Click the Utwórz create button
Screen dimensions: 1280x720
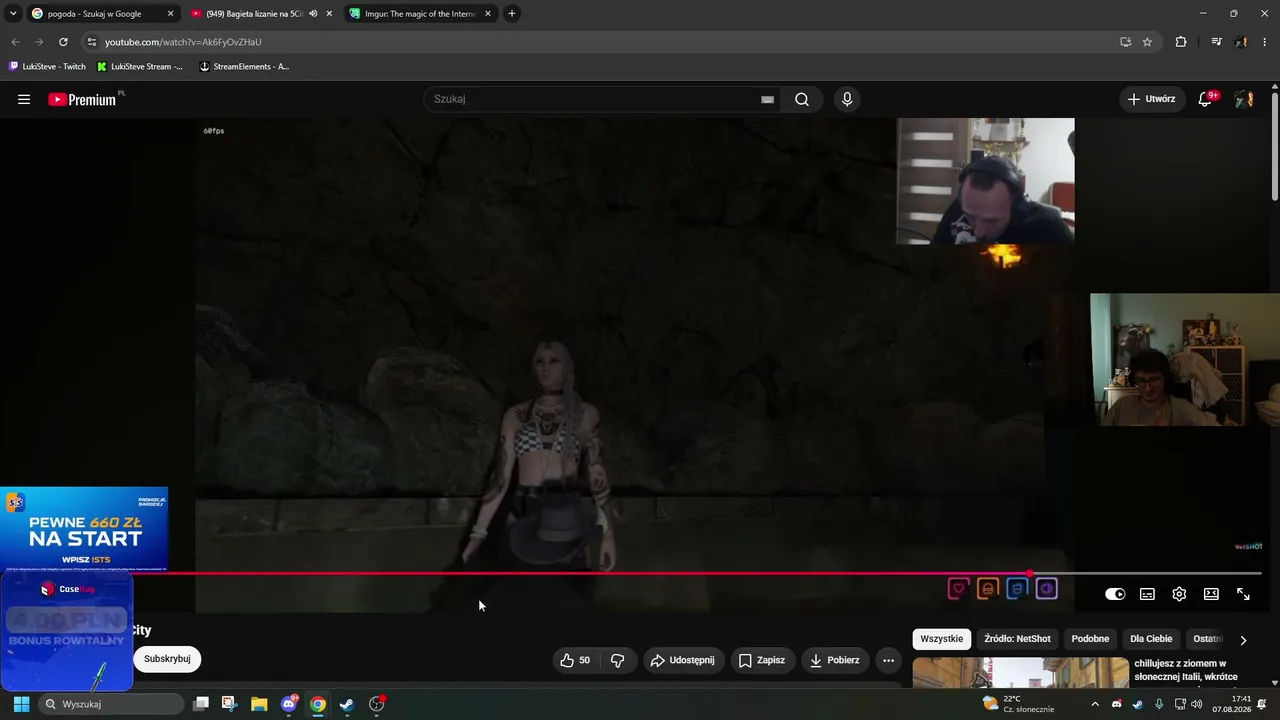[x=1151, y=99]
